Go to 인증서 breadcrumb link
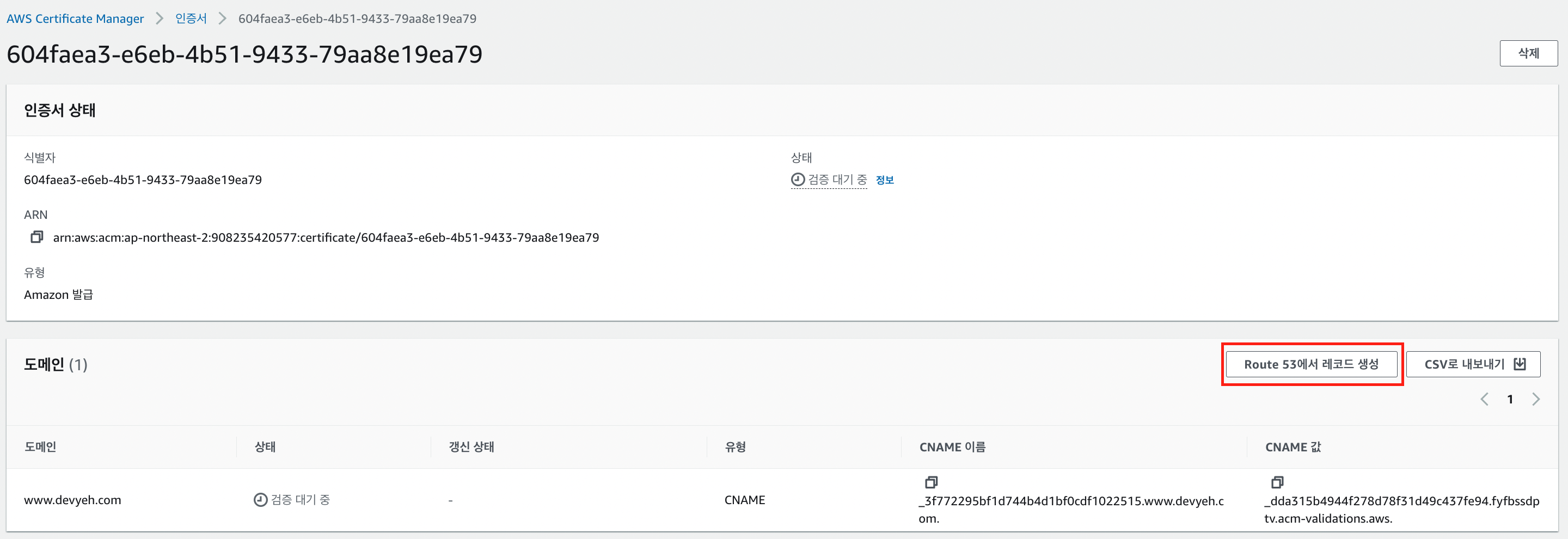The image size is (1568, 539). (x=191, y=19)
